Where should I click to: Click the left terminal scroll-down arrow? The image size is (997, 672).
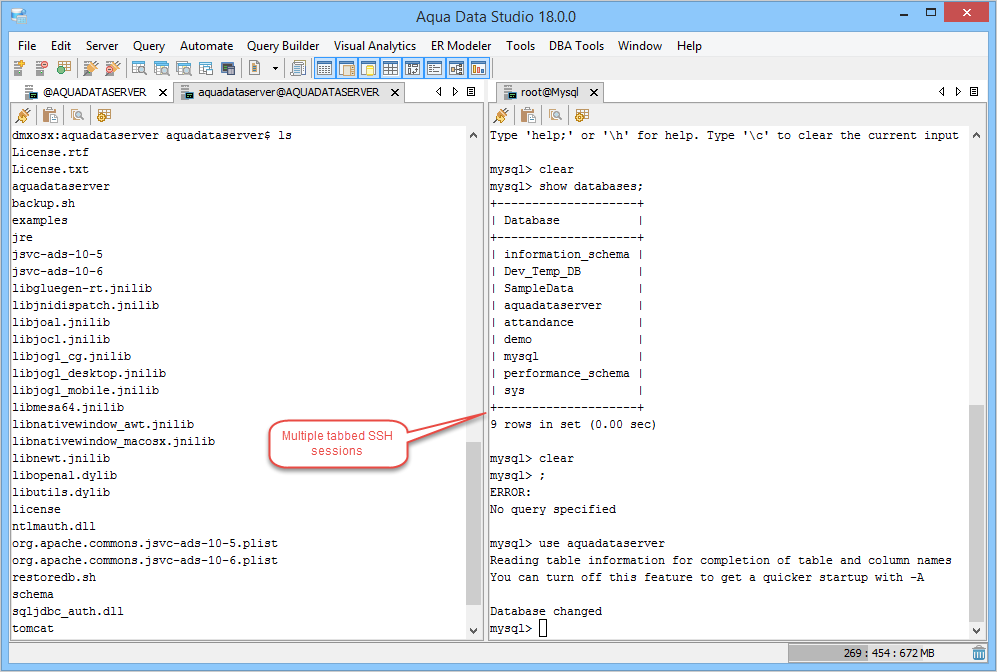pos(473,631)
